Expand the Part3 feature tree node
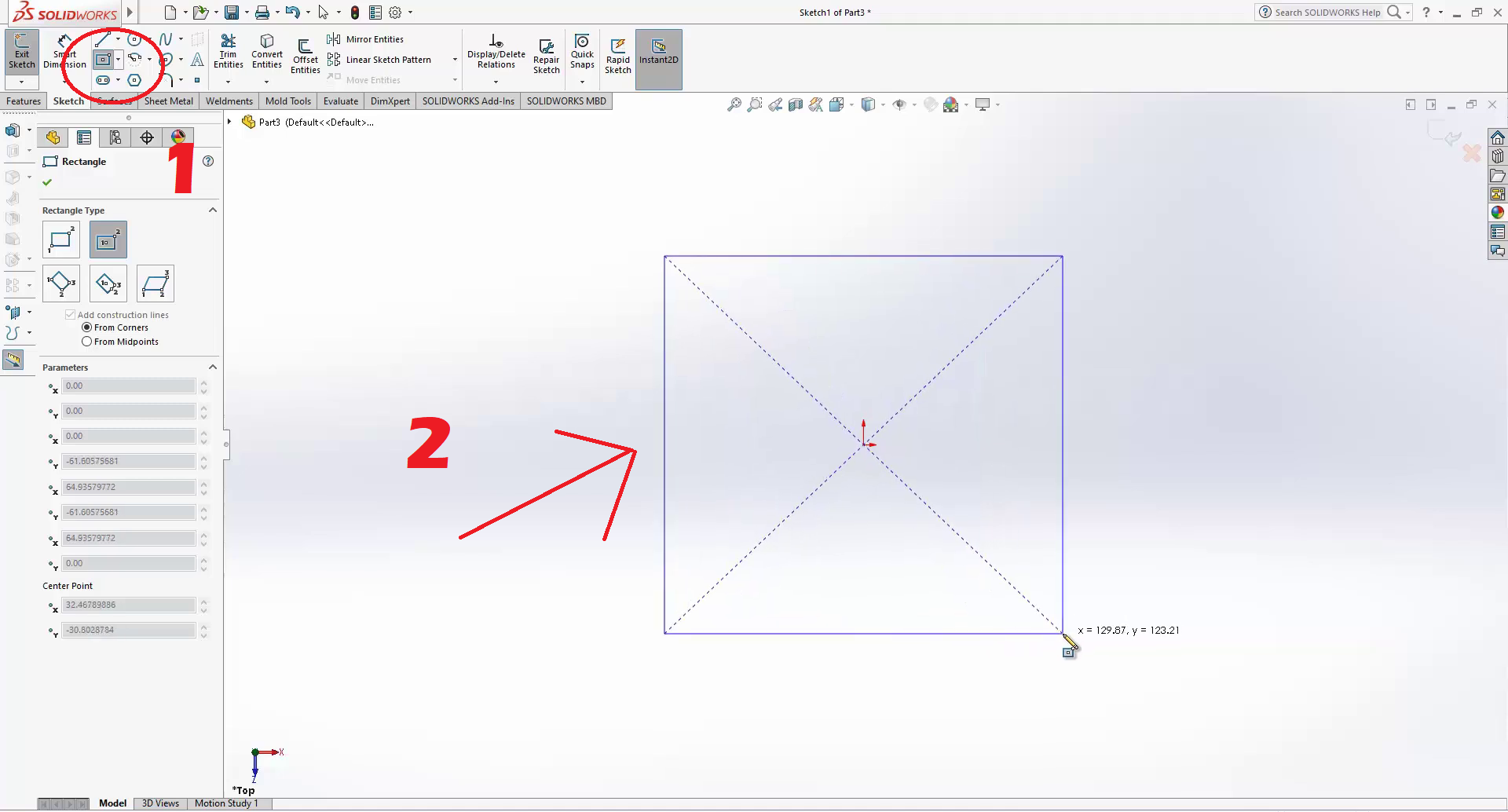The image size is (1508, 812). [229, 122]
